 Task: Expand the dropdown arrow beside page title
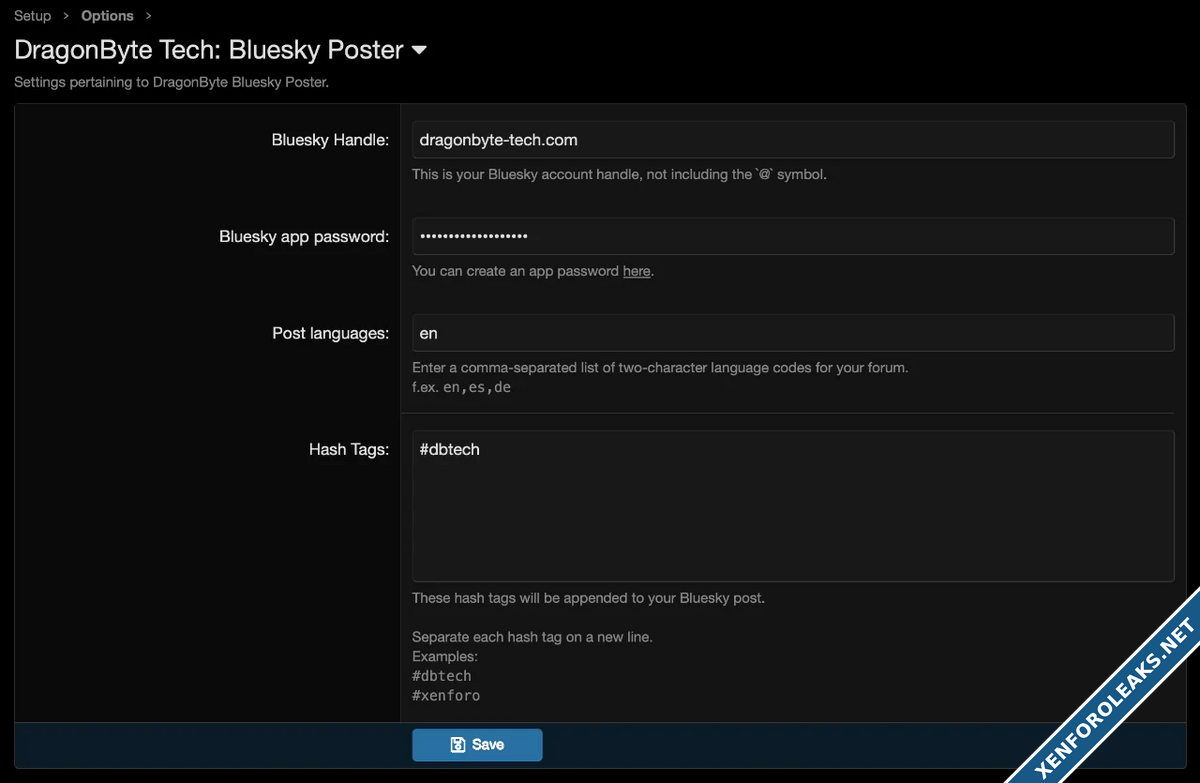point(419,50)
